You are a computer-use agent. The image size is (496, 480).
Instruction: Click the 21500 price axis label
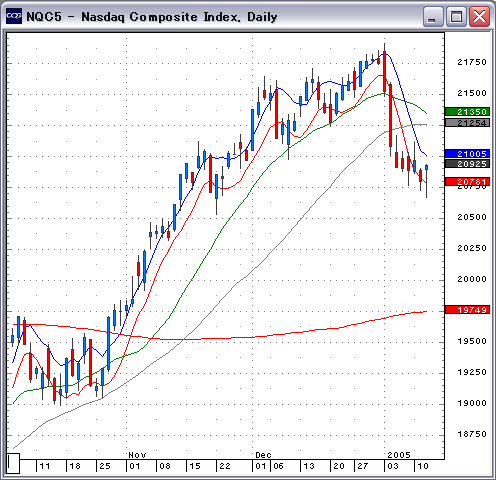pyautogui.click(x=472, y=93)
